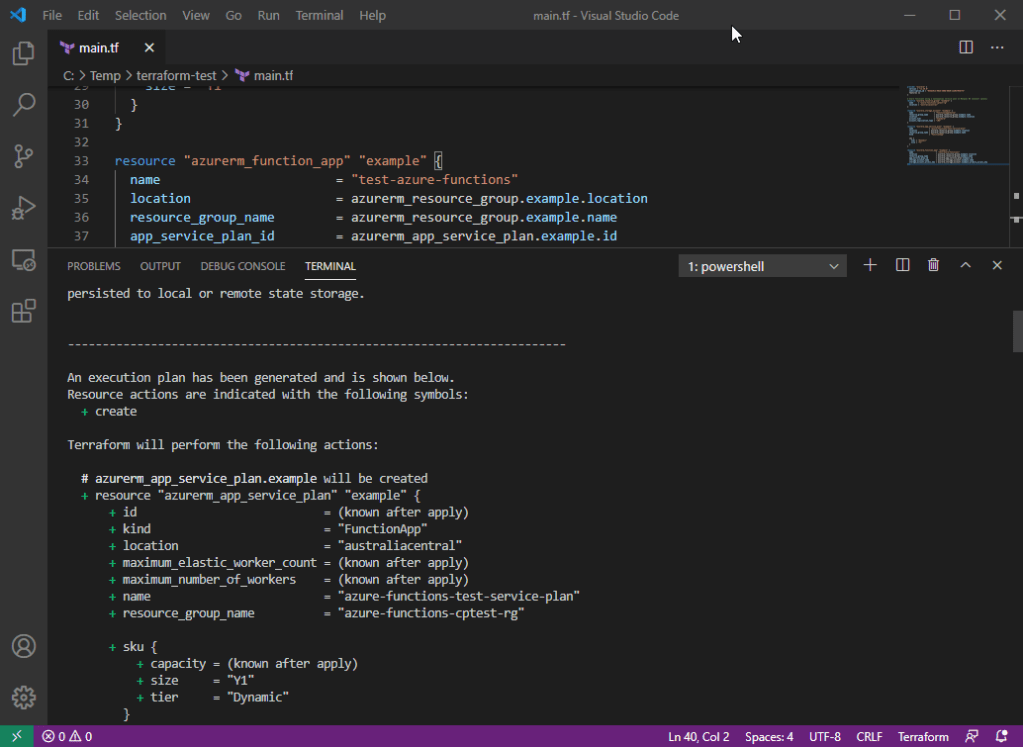
Task: Open the Terminal menu in menu bar
Action: (x=319, y=15)
